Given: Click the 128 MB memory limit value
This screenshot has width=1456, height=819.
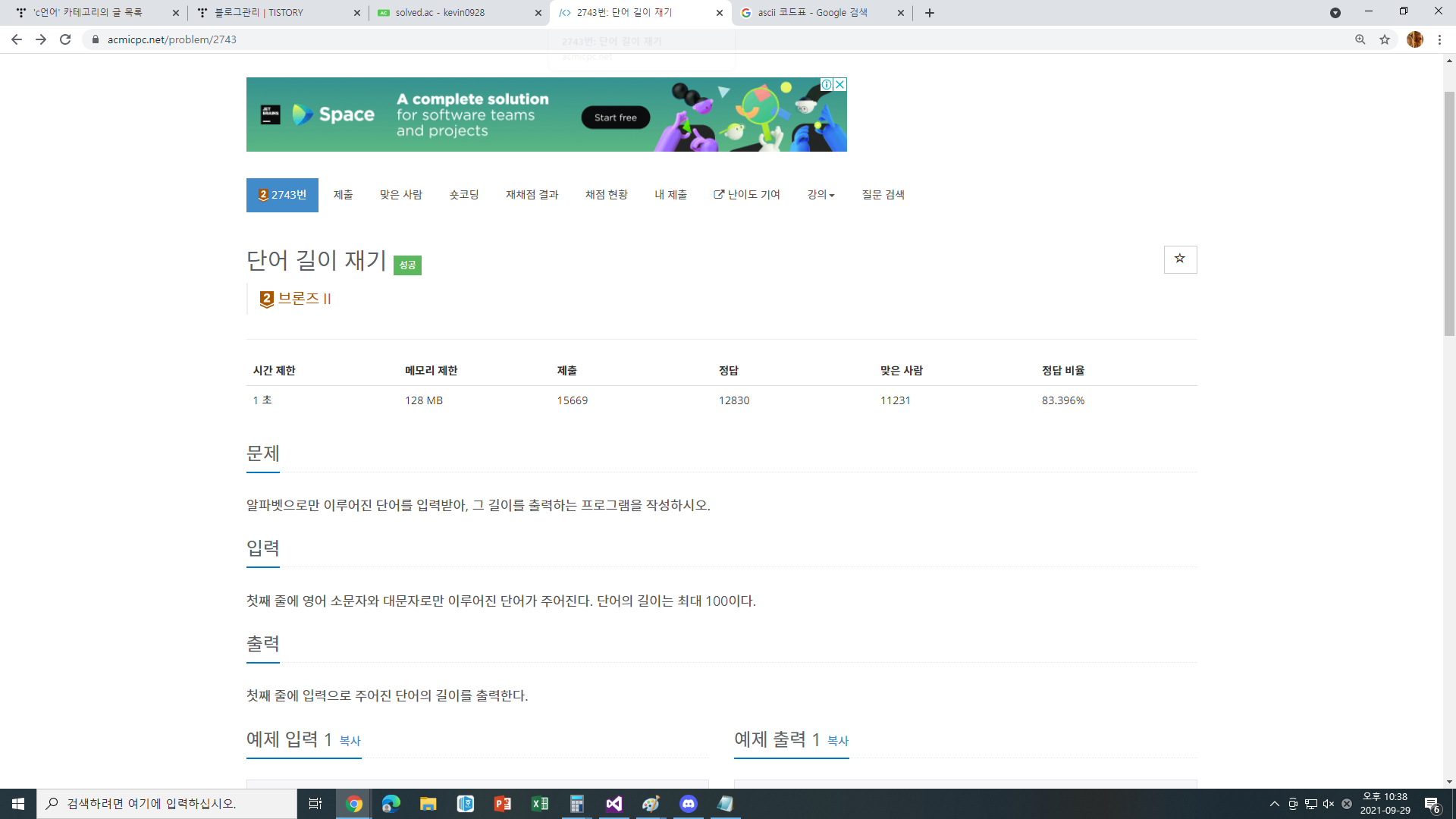Looking at the screenshot, I should 424,400.
